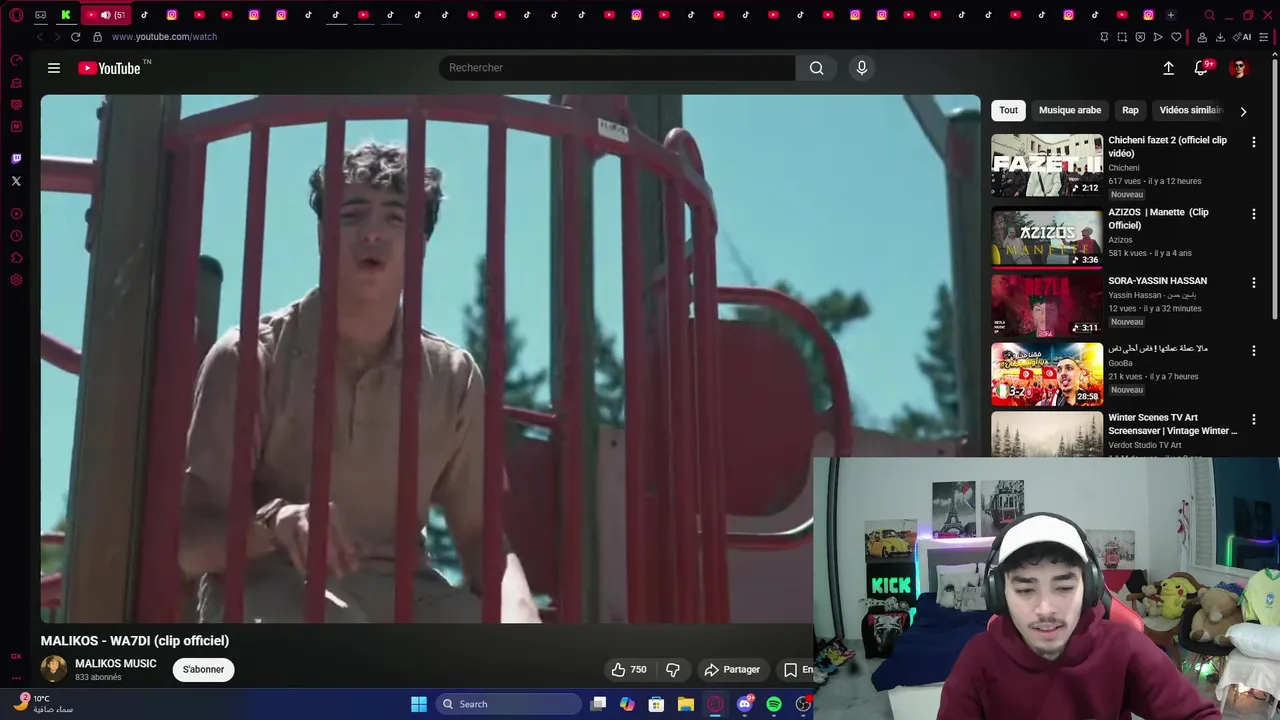Open the site security padlock icon
The width and height of the screenshot is (1280, 720).
click(x=97, y=37)
